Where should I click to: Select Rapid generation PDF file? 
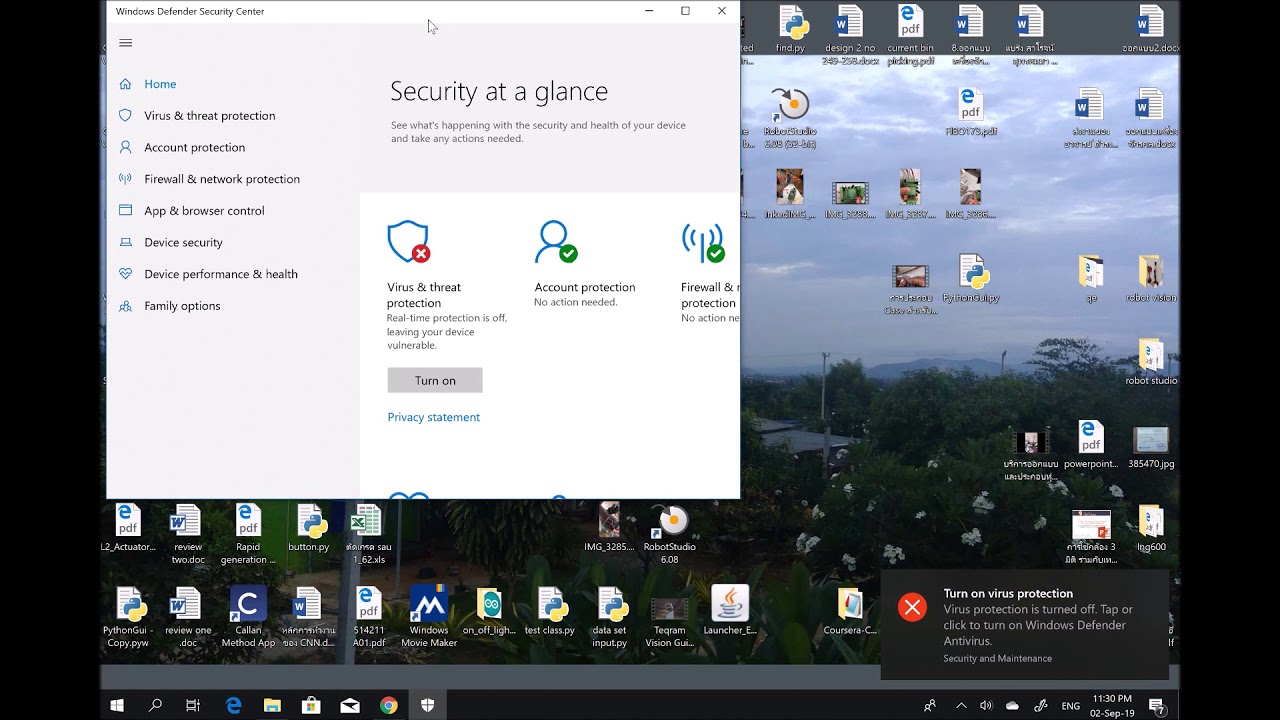point(248,533)
